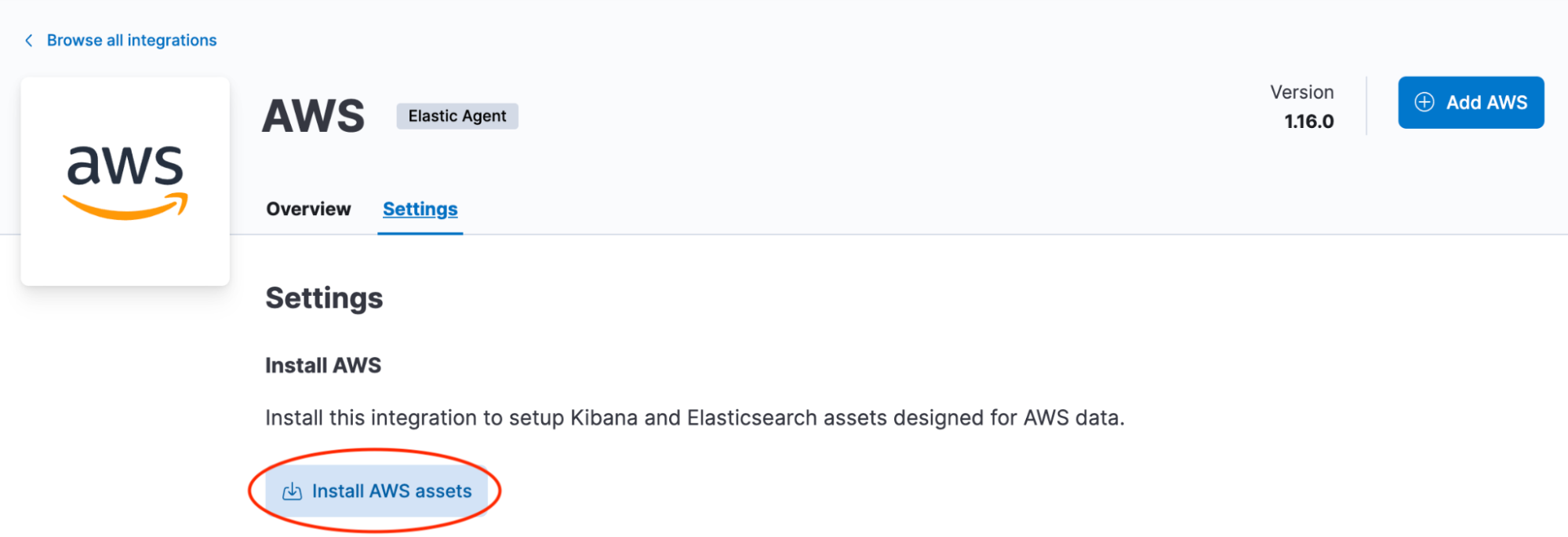
Task: Click the back chevron arrow icon
Action: tap(29, 40)
